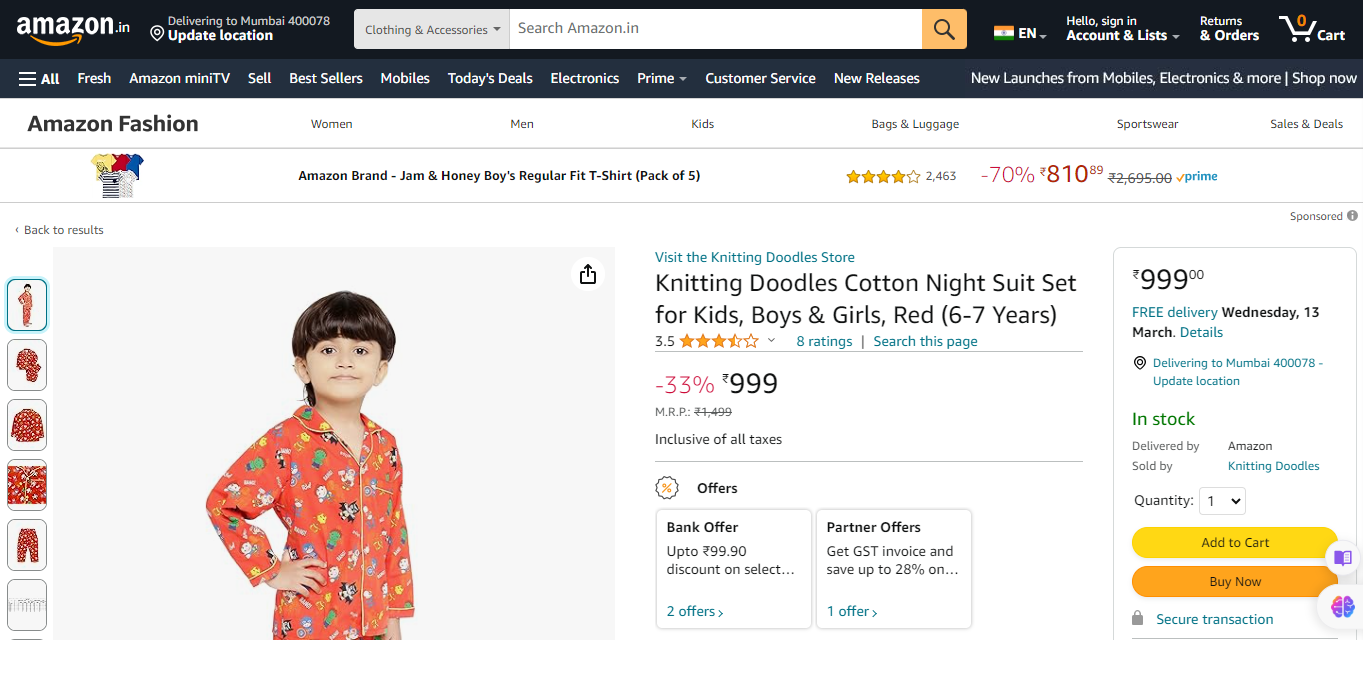Open the Quantity dropdown
The image size is (1363, 690).
1222,501
